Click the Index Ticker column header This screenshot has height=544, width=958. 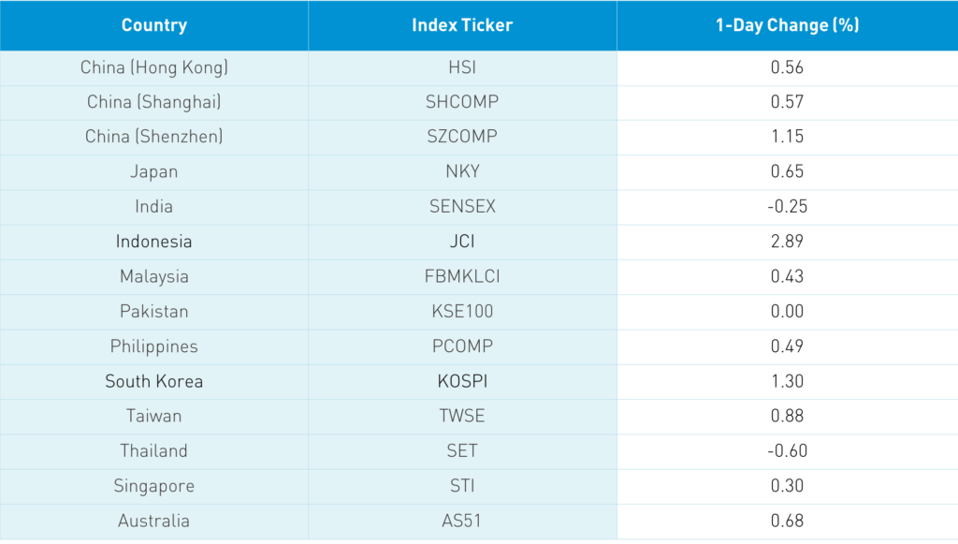pos(462,25)
